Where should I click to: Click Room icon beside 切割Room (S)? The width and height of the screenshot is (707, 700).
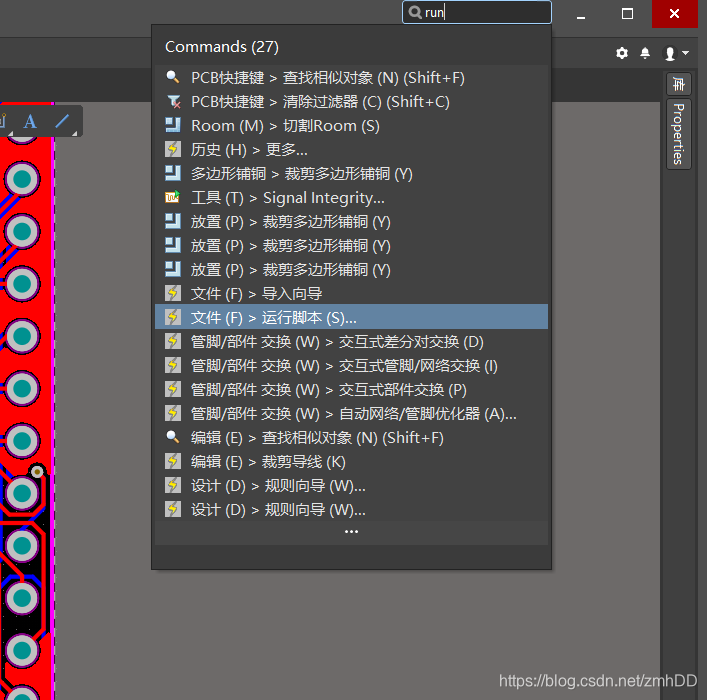(x=173, y=125)
